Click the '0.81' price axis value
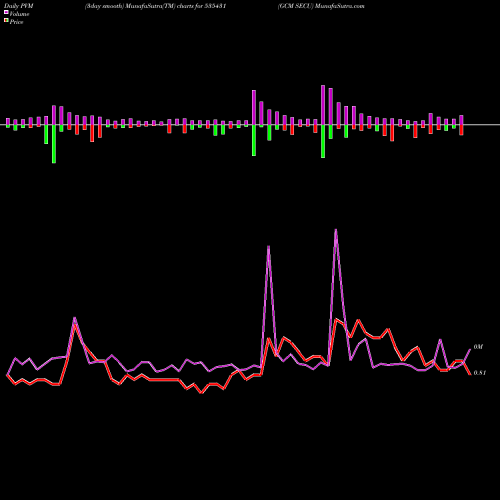 [480, 373]
